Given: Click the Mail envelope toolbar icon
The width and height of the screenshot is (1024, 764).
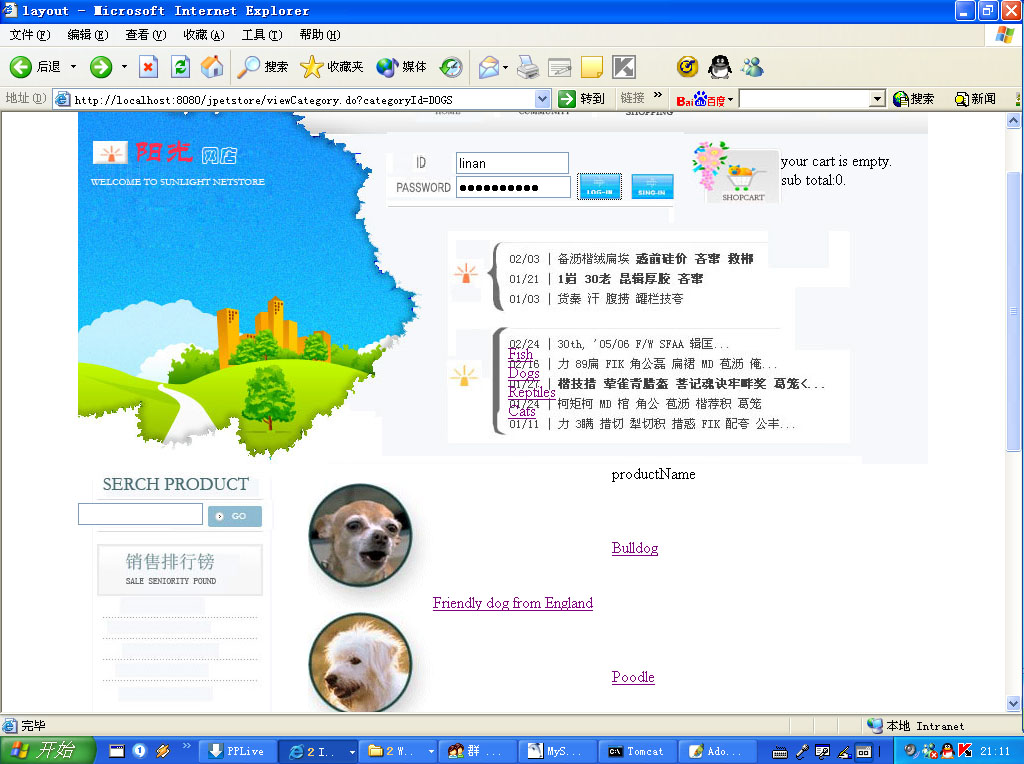Looking at the screenshot, I should tap(488, 67).
